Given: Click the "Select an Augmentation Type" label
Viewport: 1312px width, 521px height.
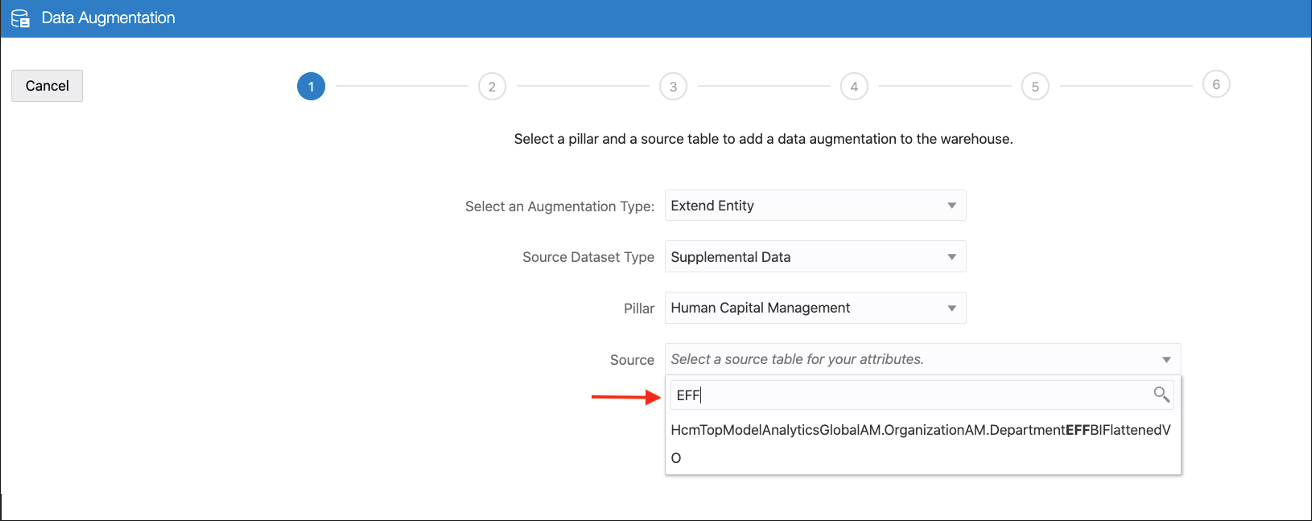Looking at the screenshot, I should 559,207.
